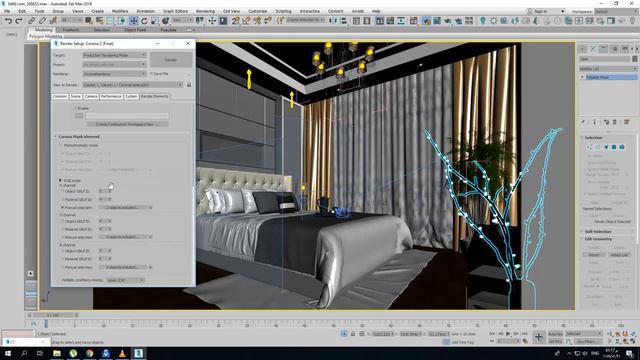Viewport: 640px width, 360px height.
Task: Click the sun icon in toolbar
Action: (493, 20)
